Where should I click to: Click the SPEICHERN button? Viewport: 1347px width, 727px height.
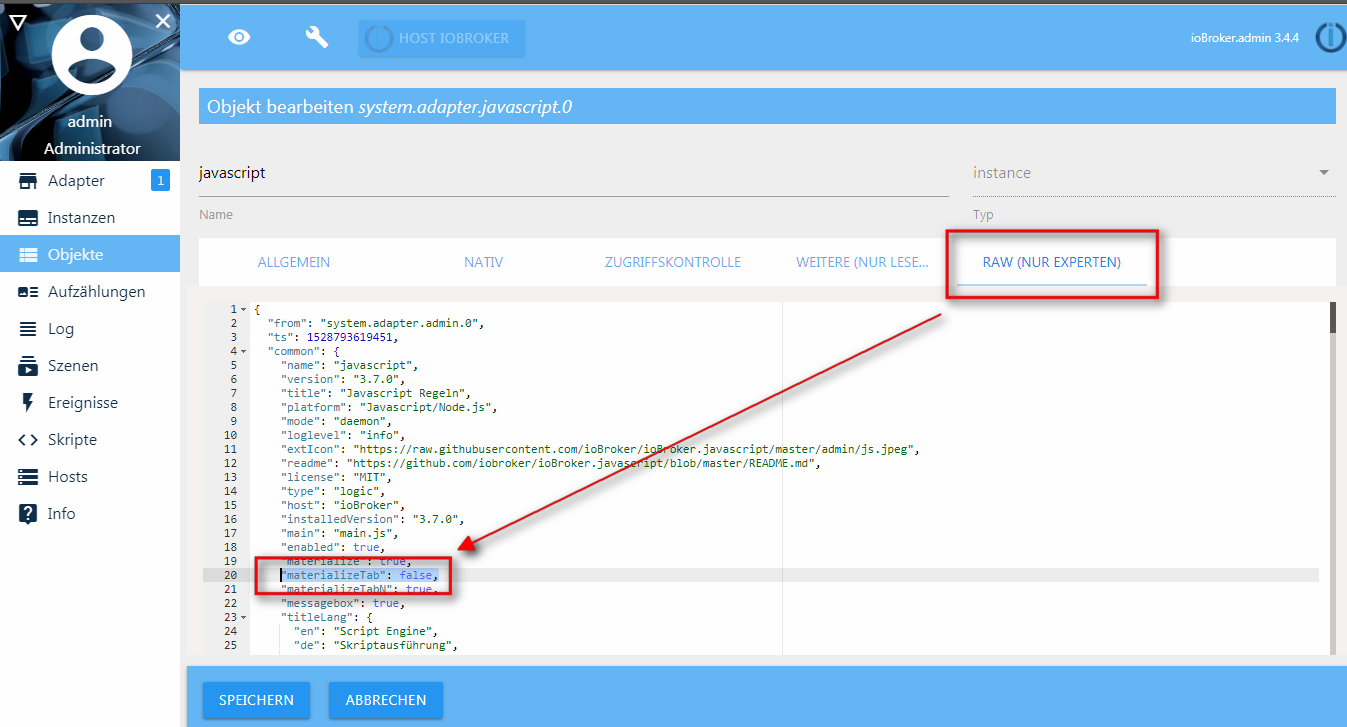point(257,700)
